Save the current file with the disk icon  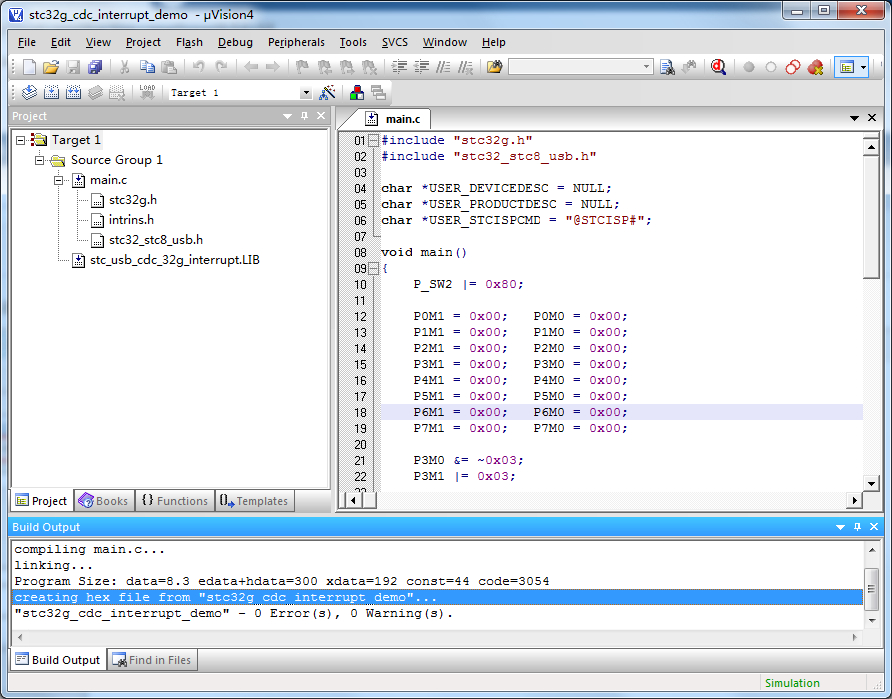[x=73, y=67]
